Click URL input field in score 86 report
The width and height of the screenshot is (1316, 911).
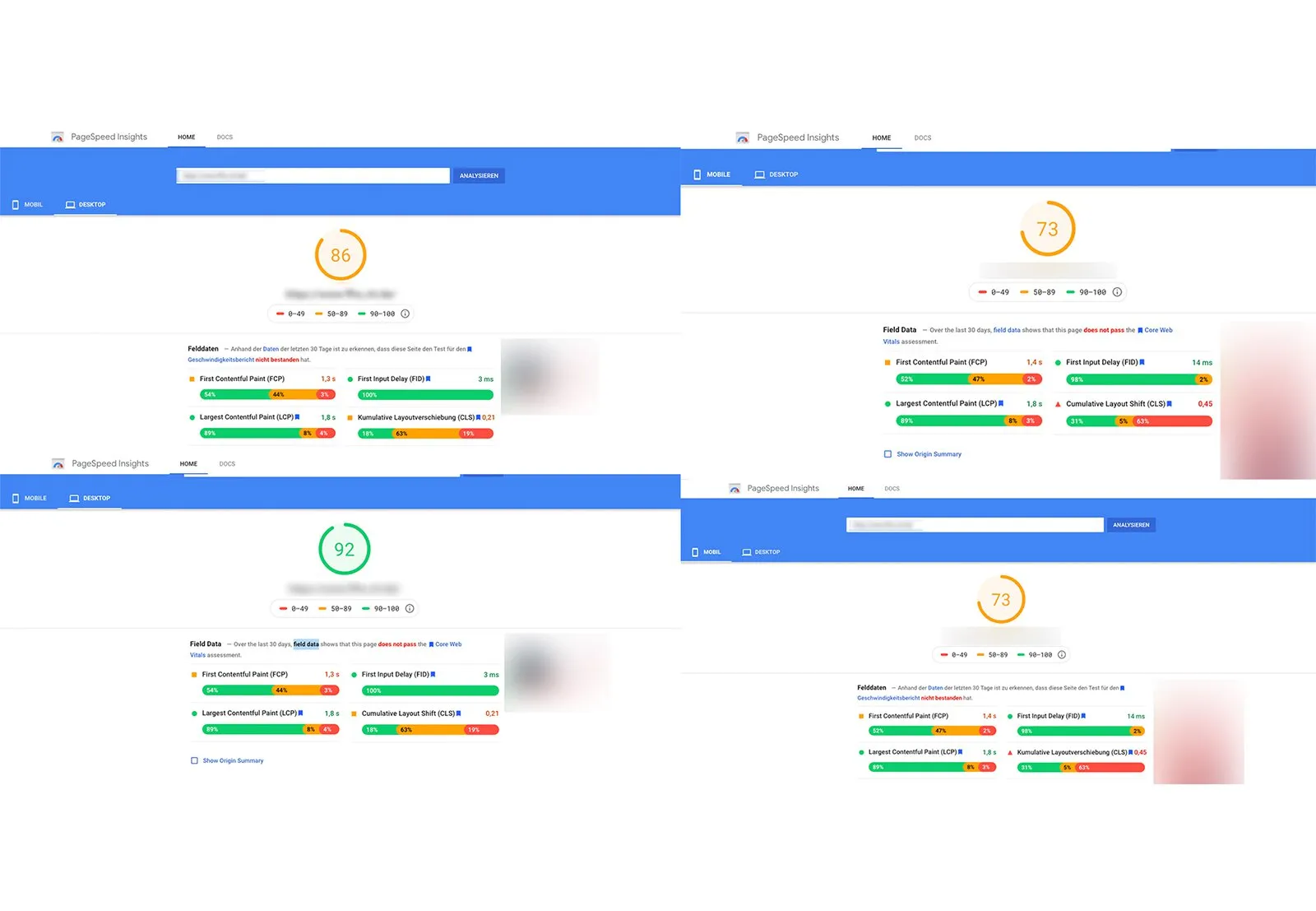point(313,175)
